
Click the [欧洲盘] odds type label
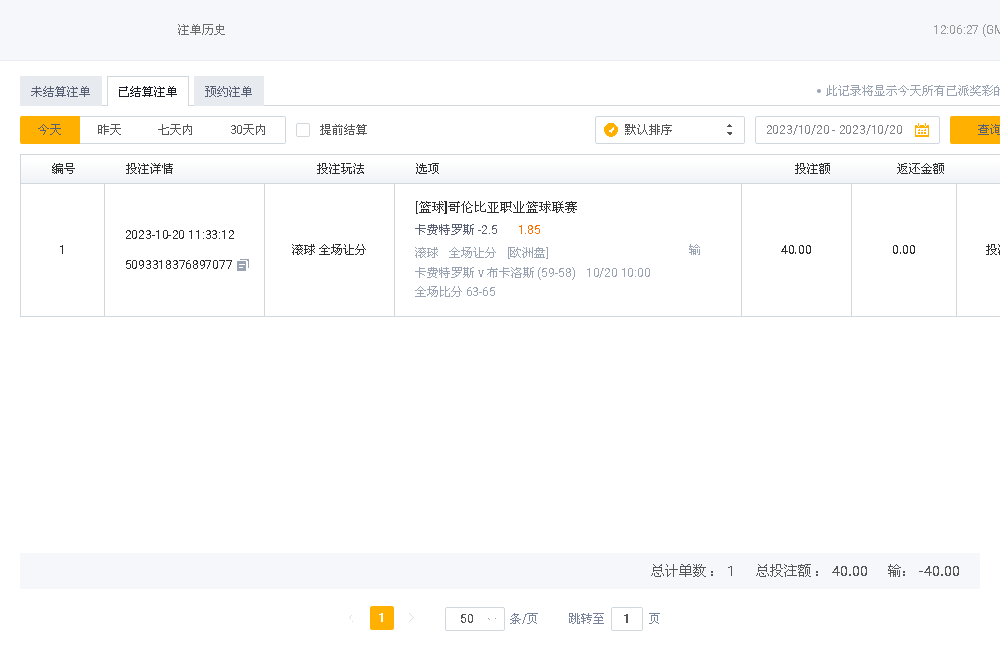tap(528, 253)
